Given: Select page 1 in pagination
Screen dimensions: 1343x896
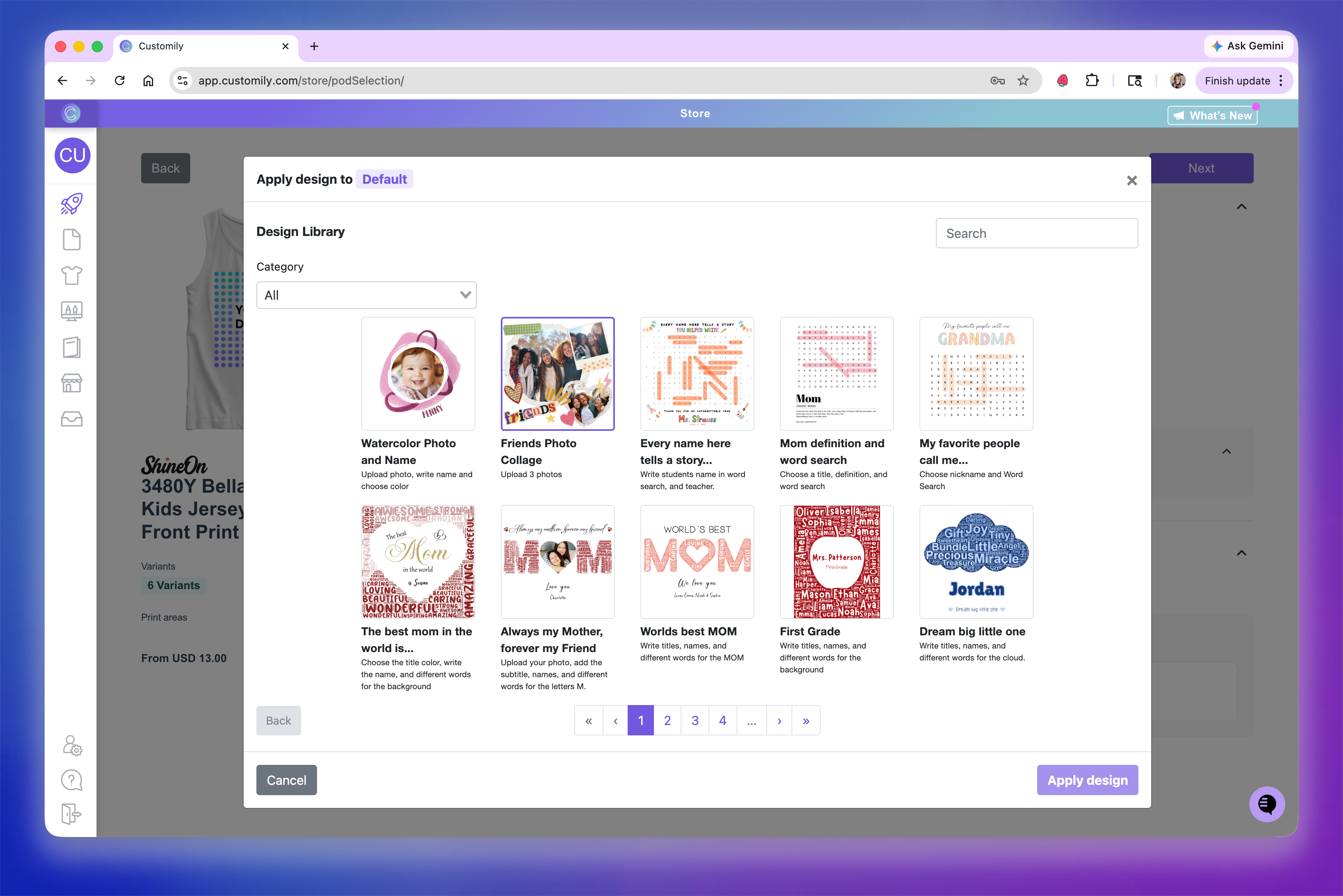Looking at the screenshot, I should [640, 721].
